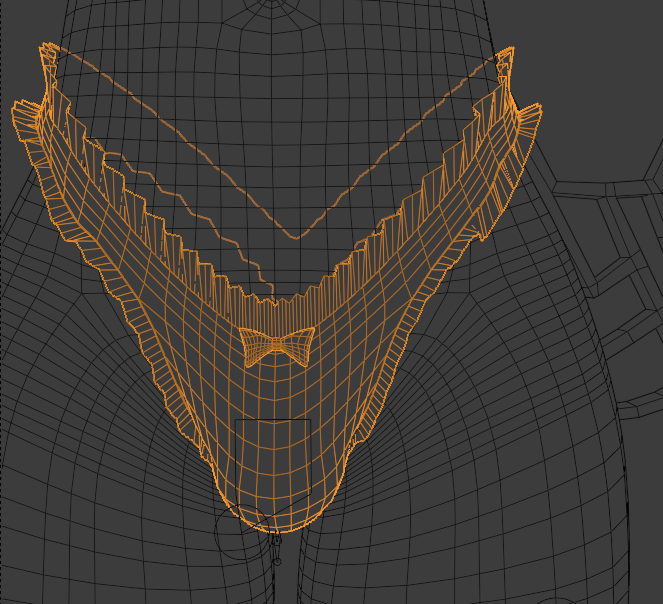This screenshot has height=604, width=663.
Task: Select the small orange bow mesh
Action: coord(277,346)
